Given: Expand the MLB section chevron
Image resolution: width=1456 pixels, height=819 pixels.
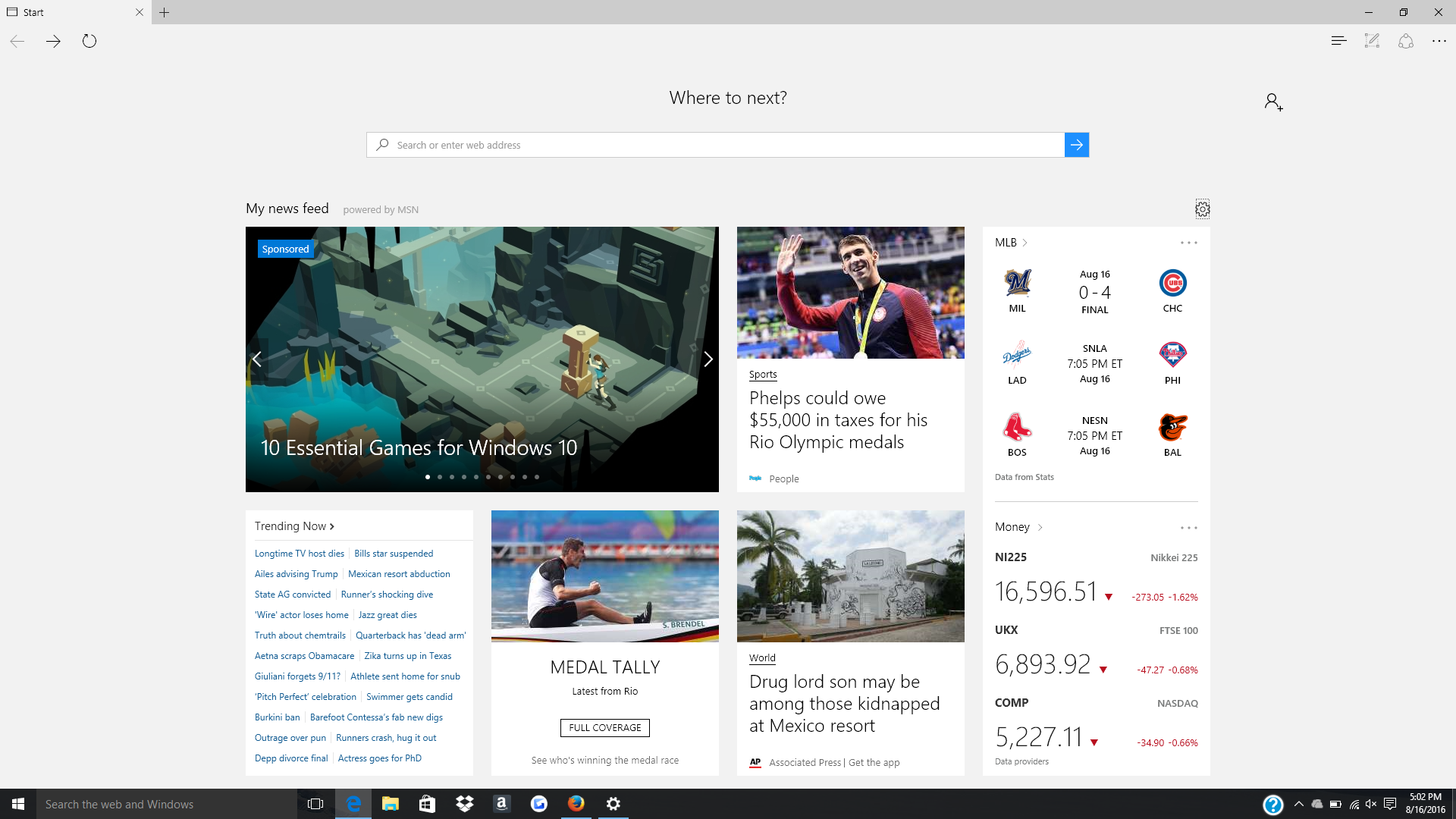Looking at the screenshot, I should (1025, 243).
